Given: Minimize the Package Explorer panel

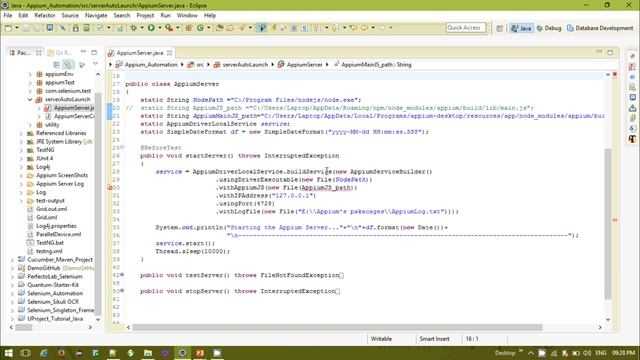Looking at the screenshot, I should point(83,52).
